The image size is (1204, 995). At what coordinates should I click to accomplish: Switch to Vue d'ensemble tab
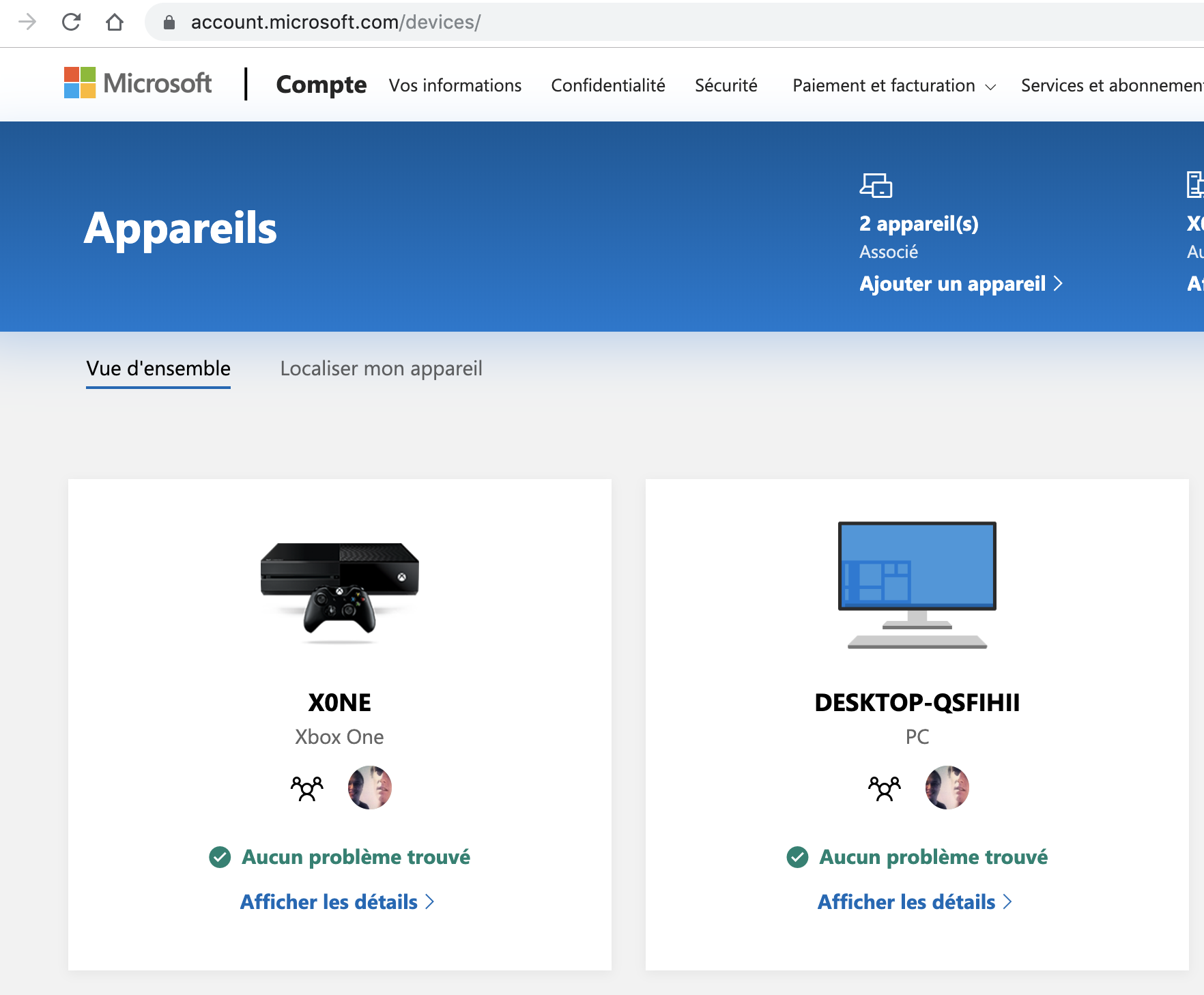158,369
